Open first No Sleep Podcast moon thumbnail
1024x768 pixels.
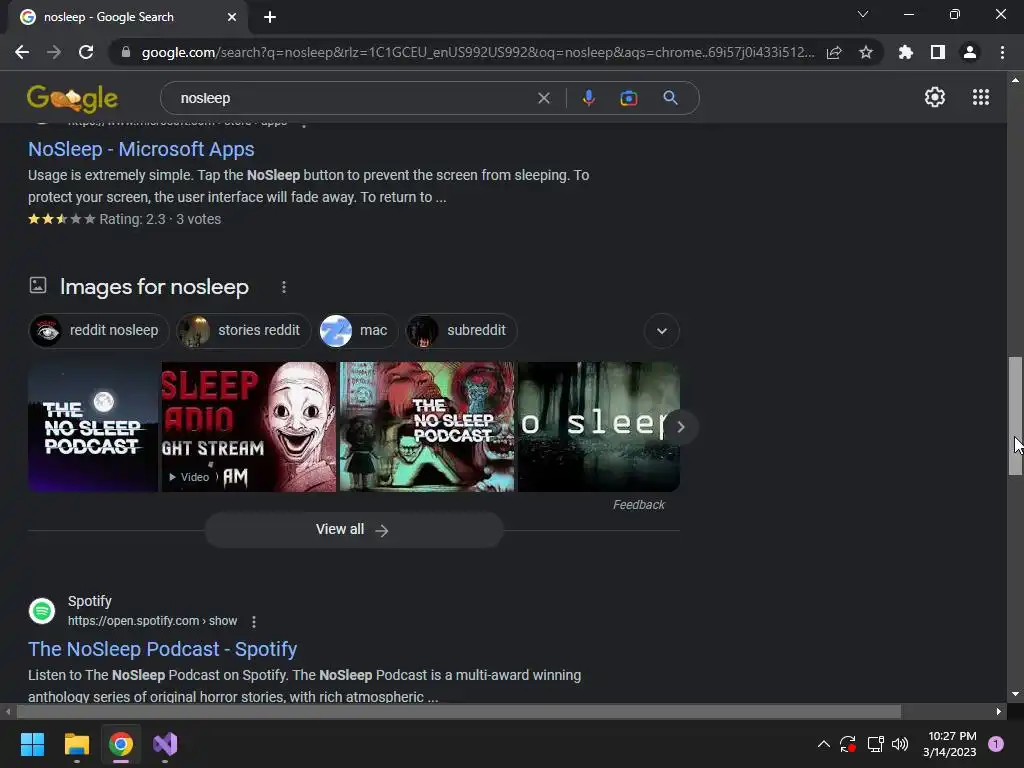click(93, 426)
